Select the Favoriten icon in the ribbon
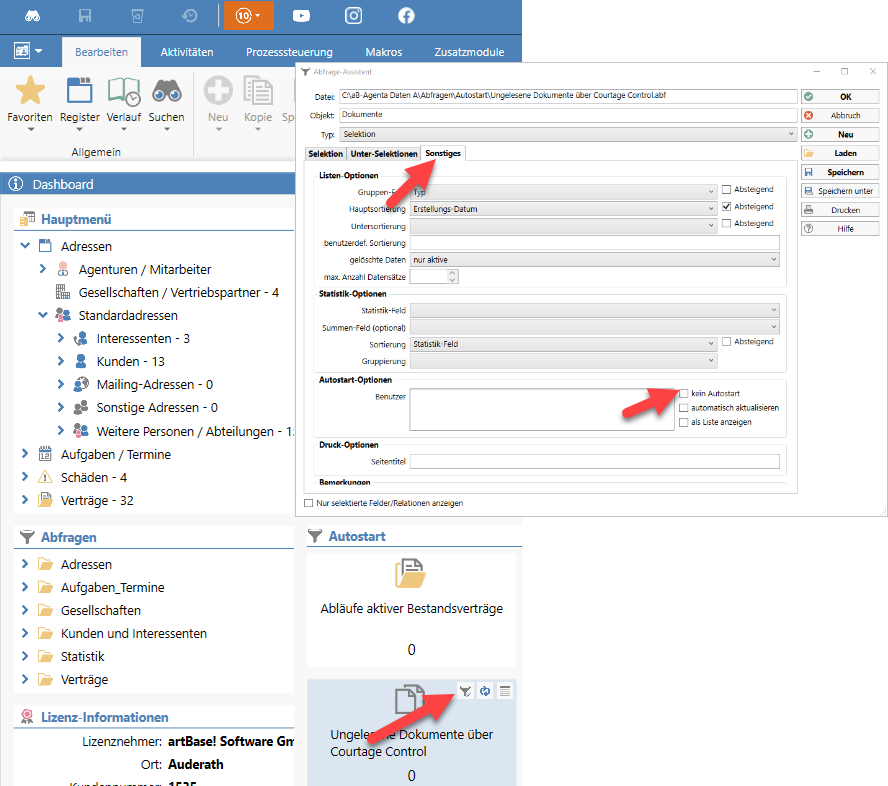This screenshot has height=786, width=888. point(29,97)
